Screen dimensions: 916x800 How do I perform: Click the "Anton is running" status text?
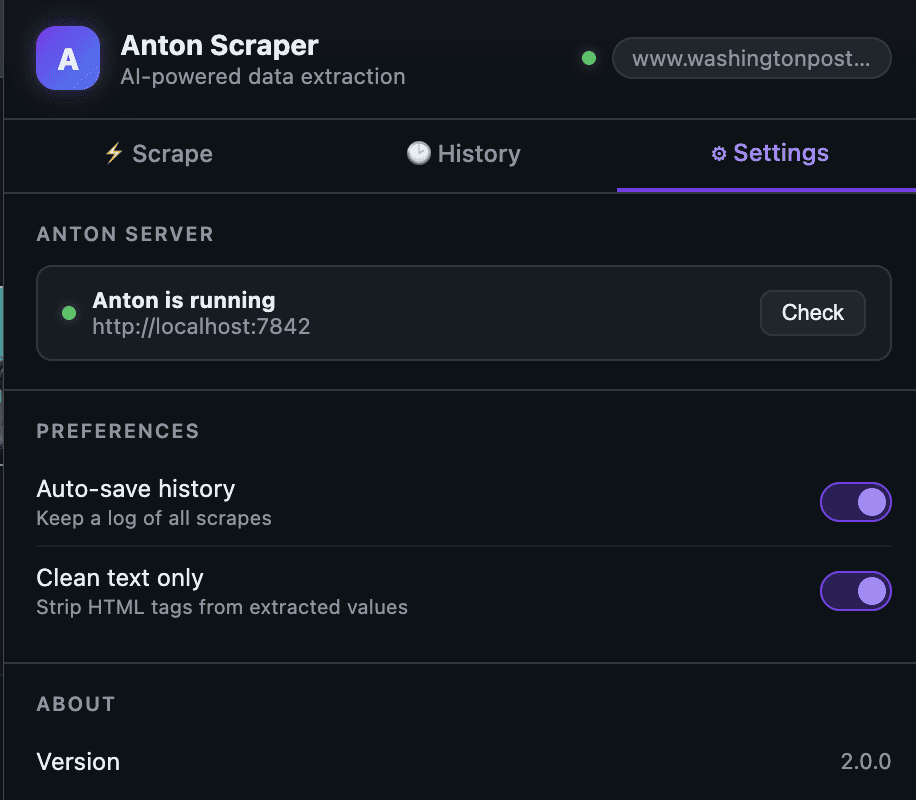point(184,300)
